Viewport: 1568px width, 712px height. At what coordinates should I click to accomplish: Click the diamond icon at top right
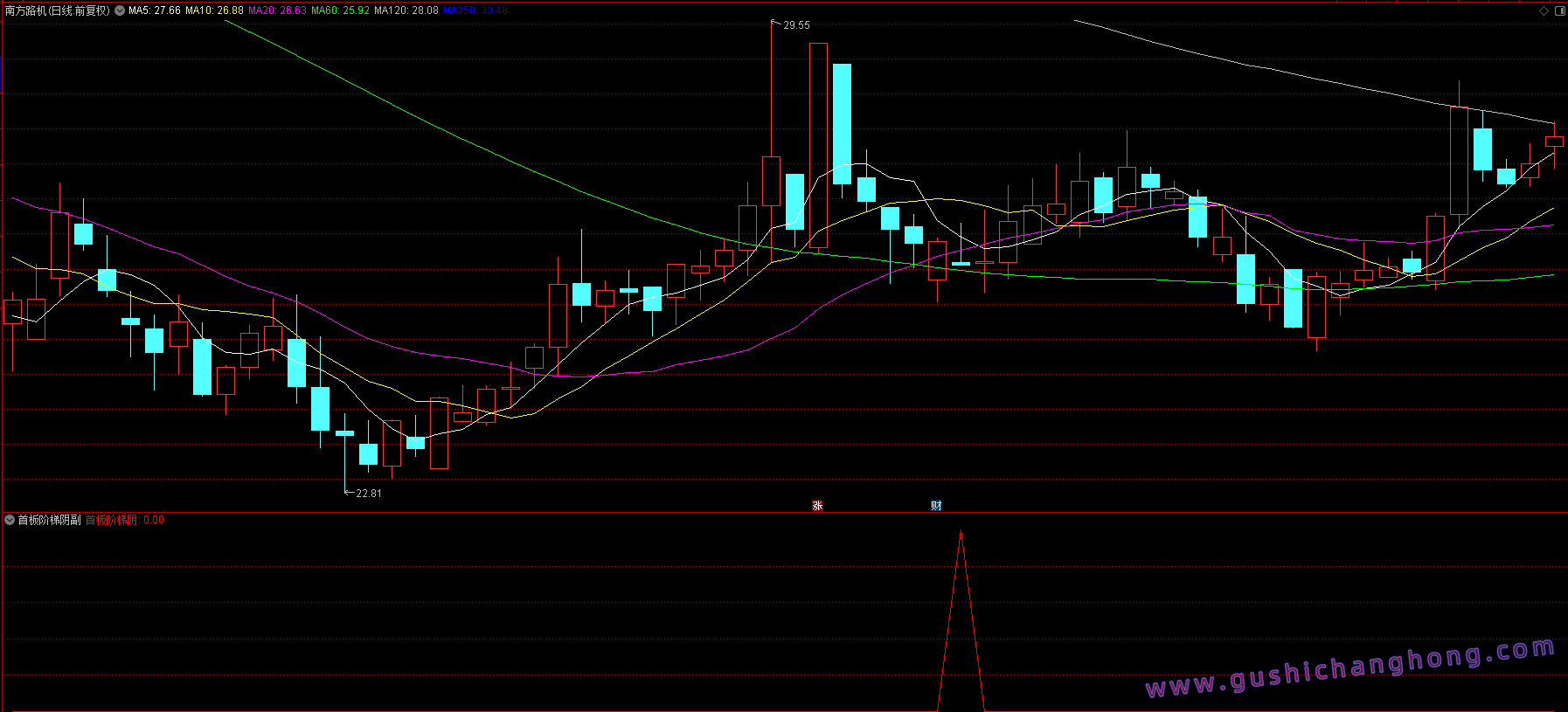tap(1544, 10)
